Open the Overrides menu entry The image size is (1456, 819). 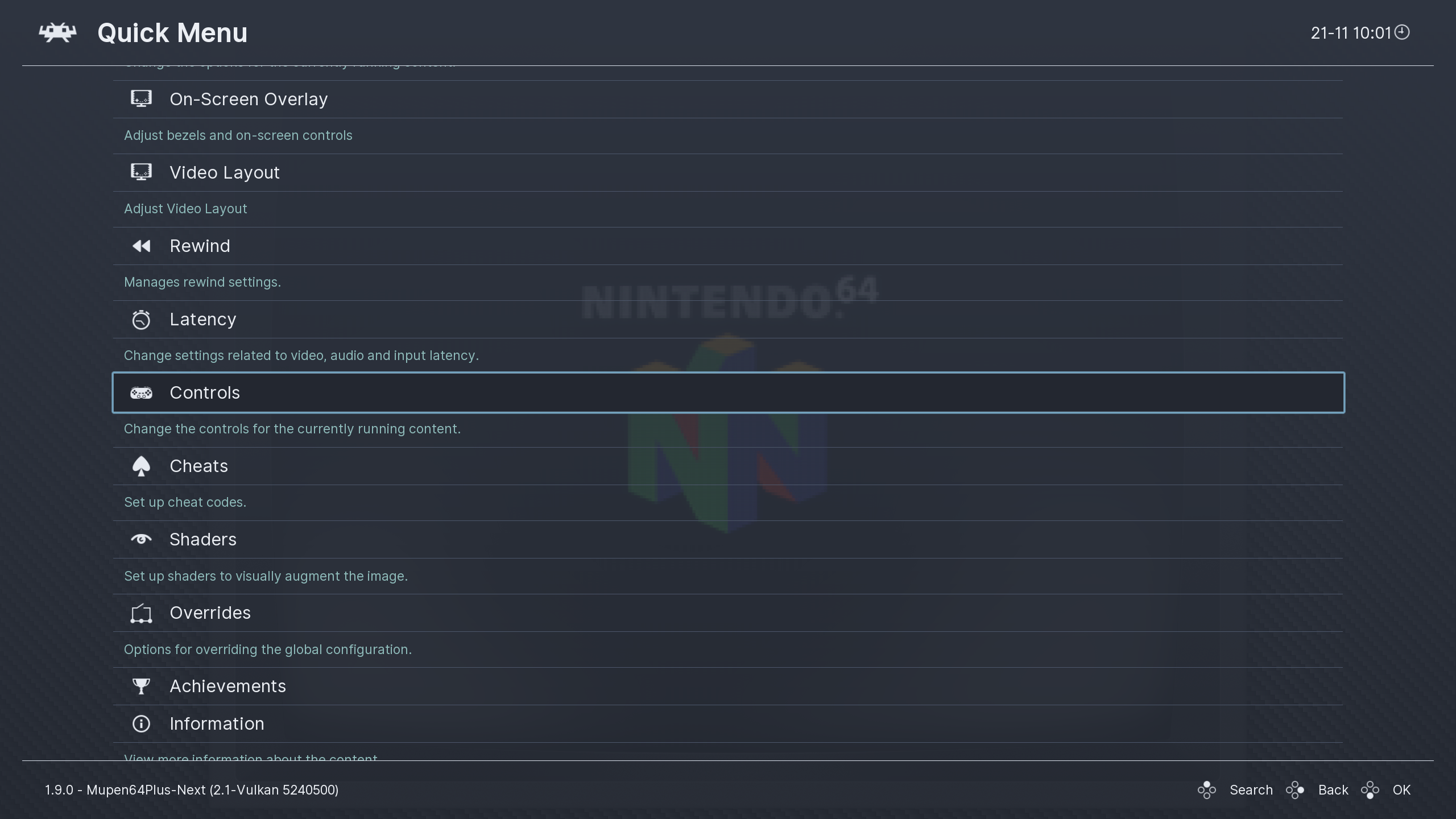coord(728,613)
